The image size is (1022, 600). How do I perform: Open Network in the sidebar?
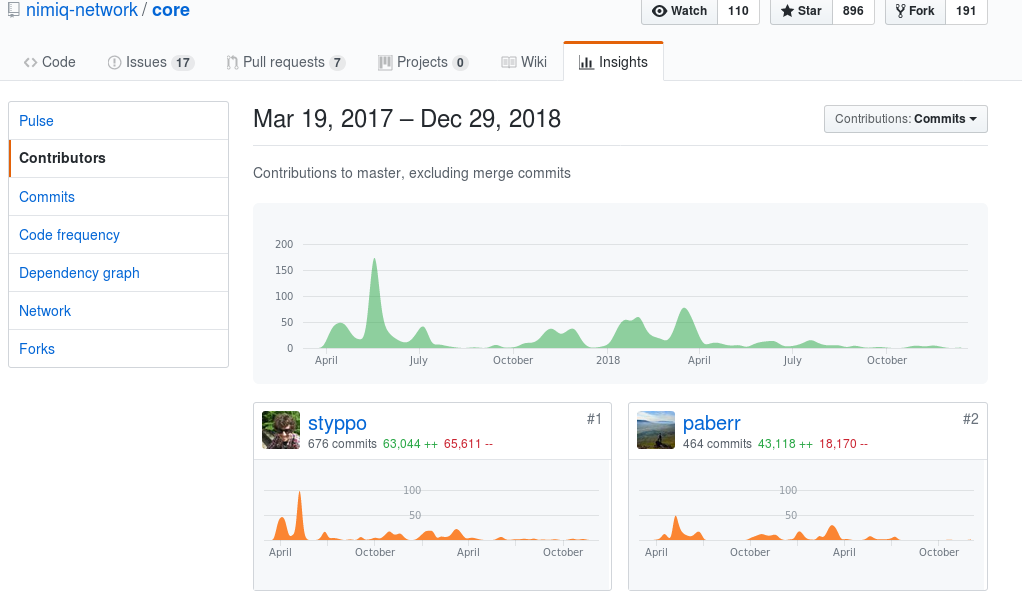[119, 311]
